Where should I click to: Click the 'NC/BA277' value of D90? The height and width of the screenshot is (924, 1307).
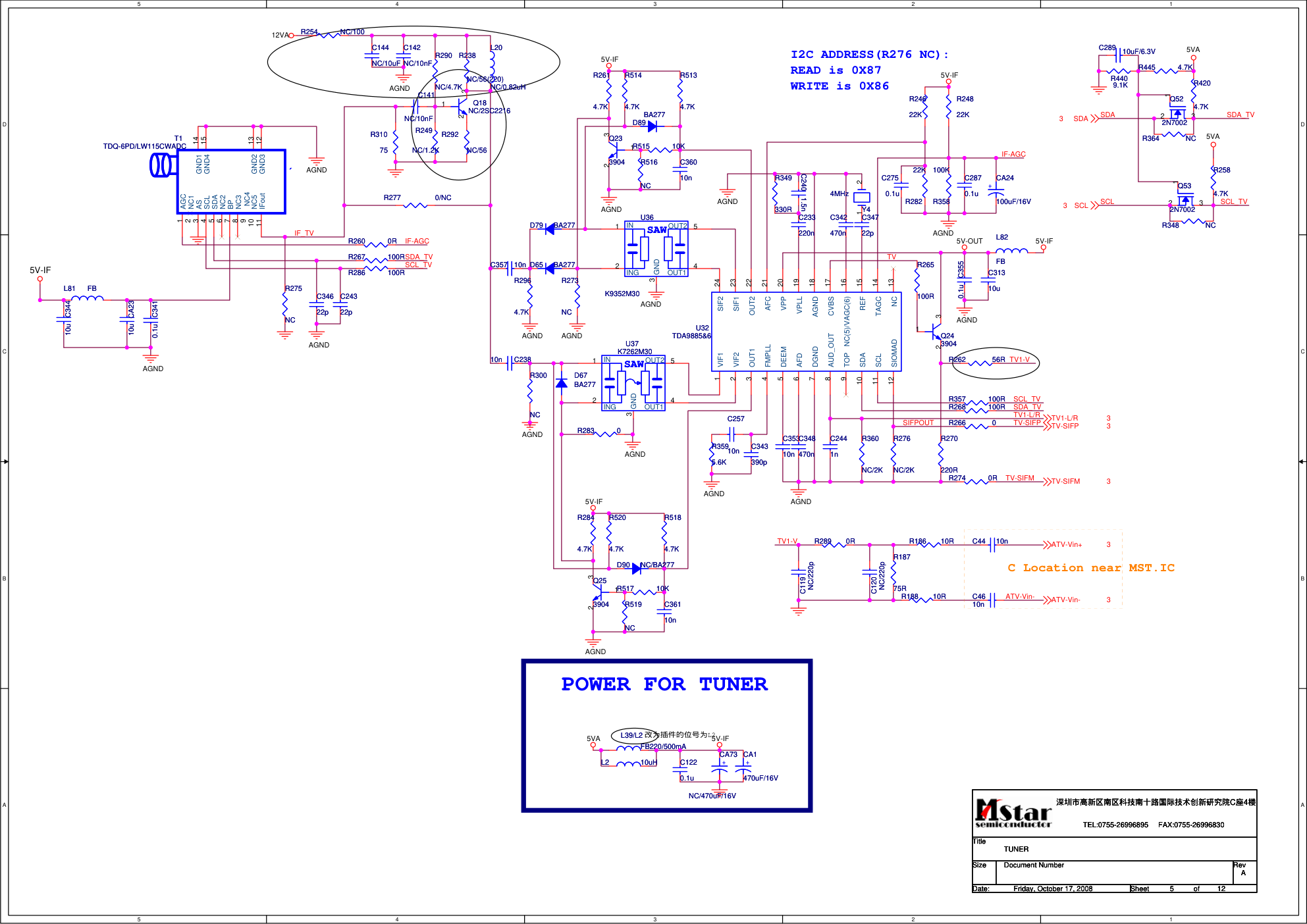pyautogui.click(x=657, y=565)
